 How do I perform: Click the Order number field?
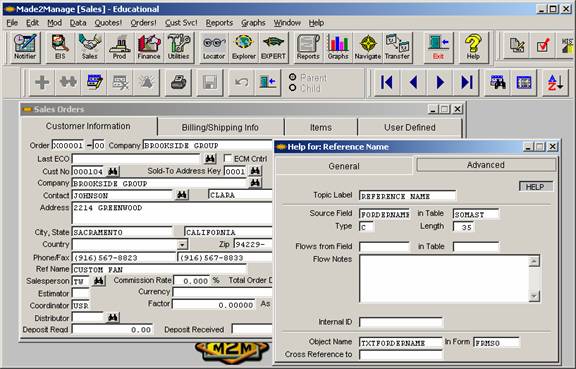(x=68, y=145)
